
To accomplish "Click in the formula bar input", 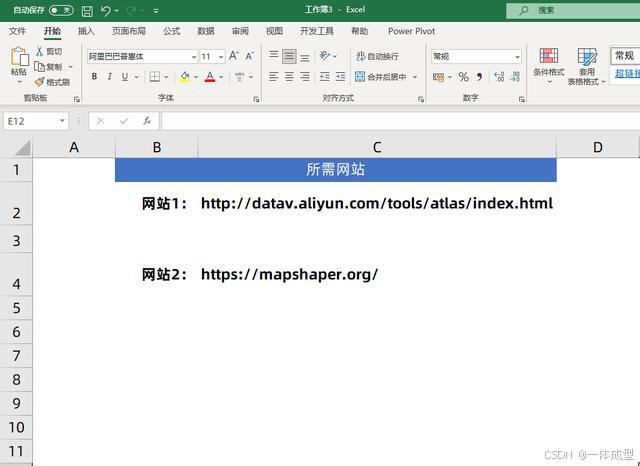I will click(x=401, y=121).
